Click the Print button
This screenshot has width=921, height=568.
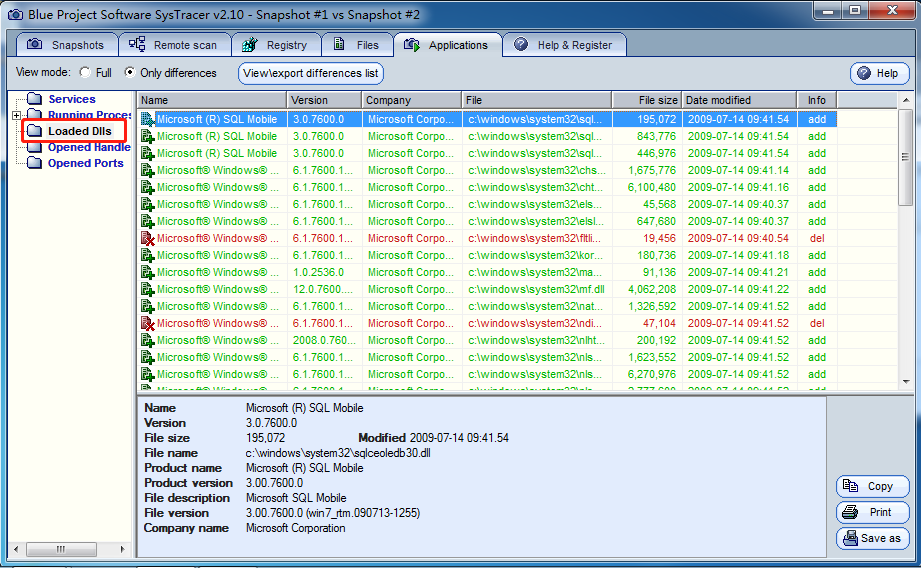pyautogui.click(x=872, y=512)
